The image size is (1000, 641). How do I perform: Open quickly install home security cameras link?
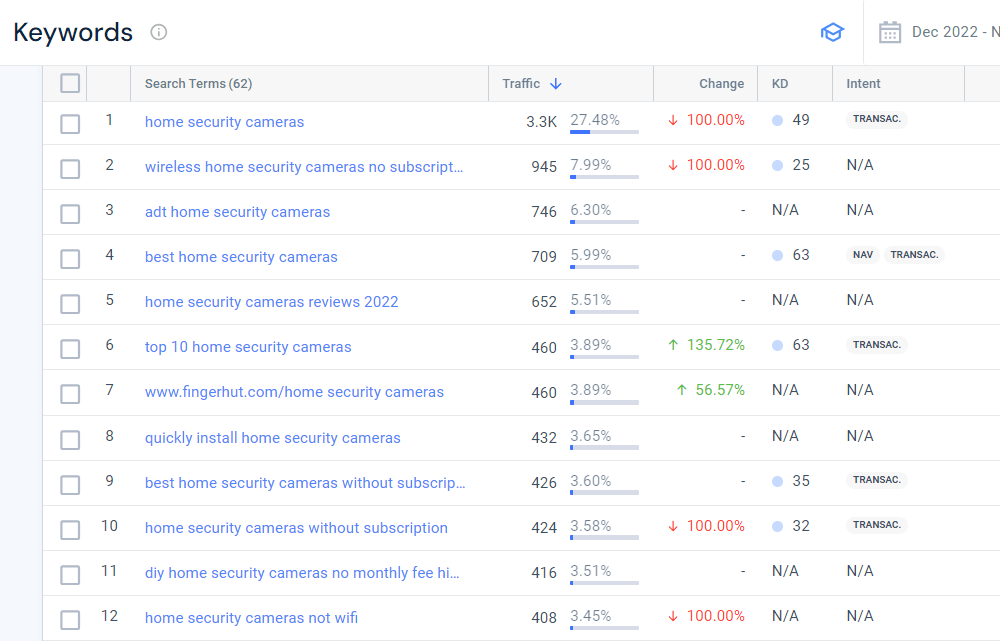[272, 438]
